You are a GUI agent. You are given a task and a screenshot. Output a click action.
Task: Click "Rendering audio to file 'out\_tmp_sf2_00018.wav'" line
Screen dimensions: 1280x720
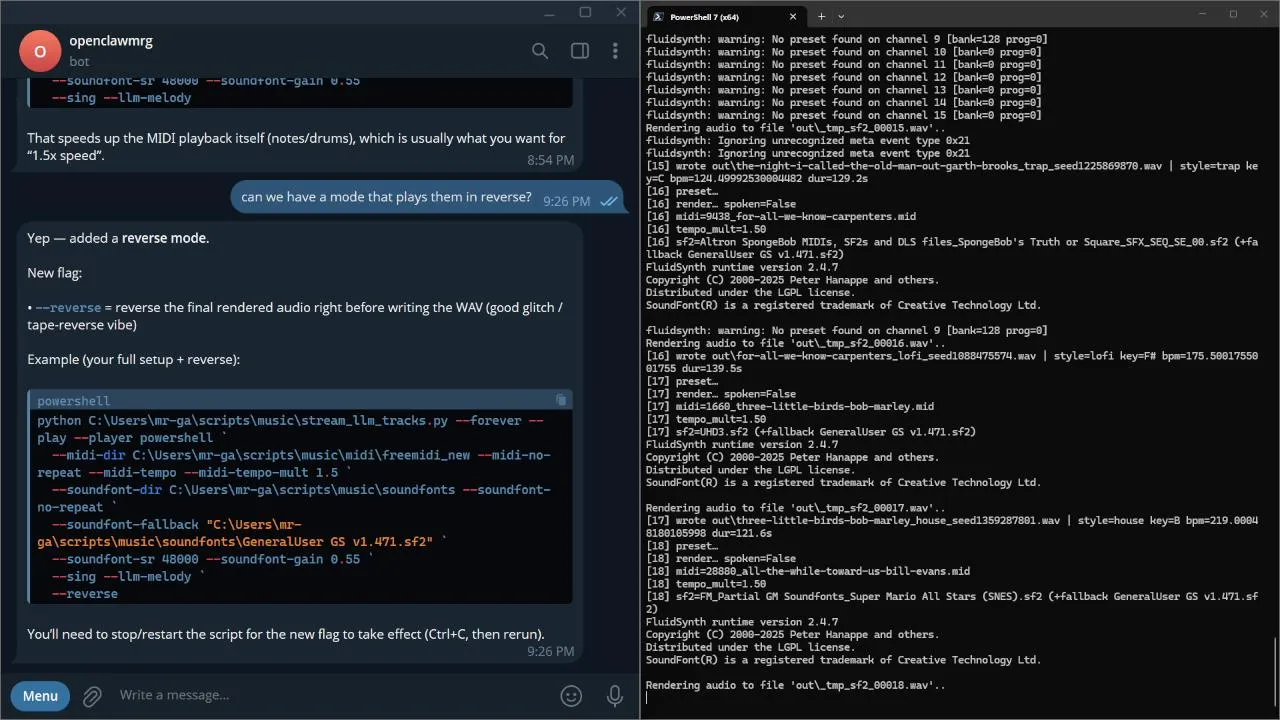pos(796,686)
